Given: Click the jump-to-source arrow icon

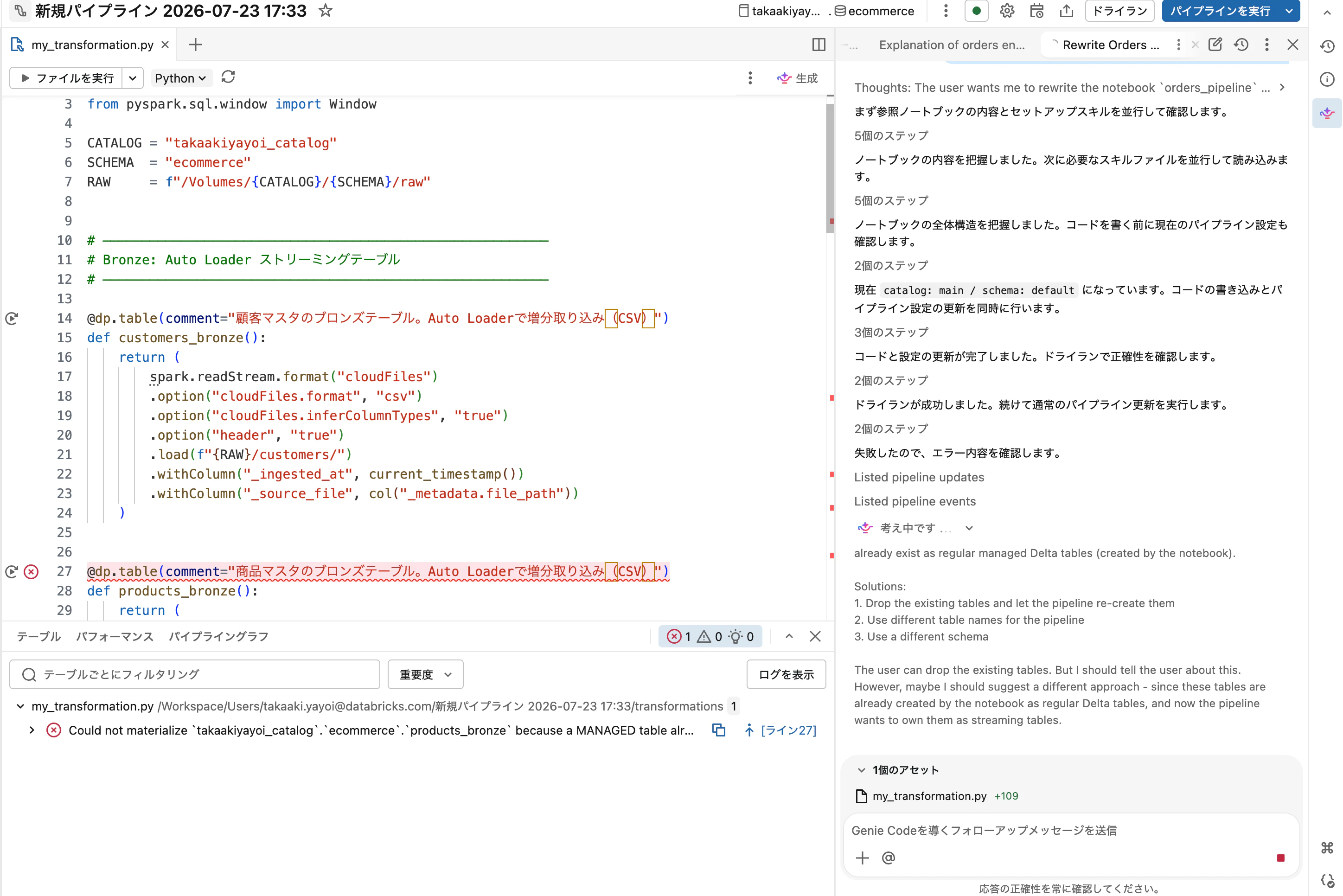Looking at the screenshot, I should (749, 730).
